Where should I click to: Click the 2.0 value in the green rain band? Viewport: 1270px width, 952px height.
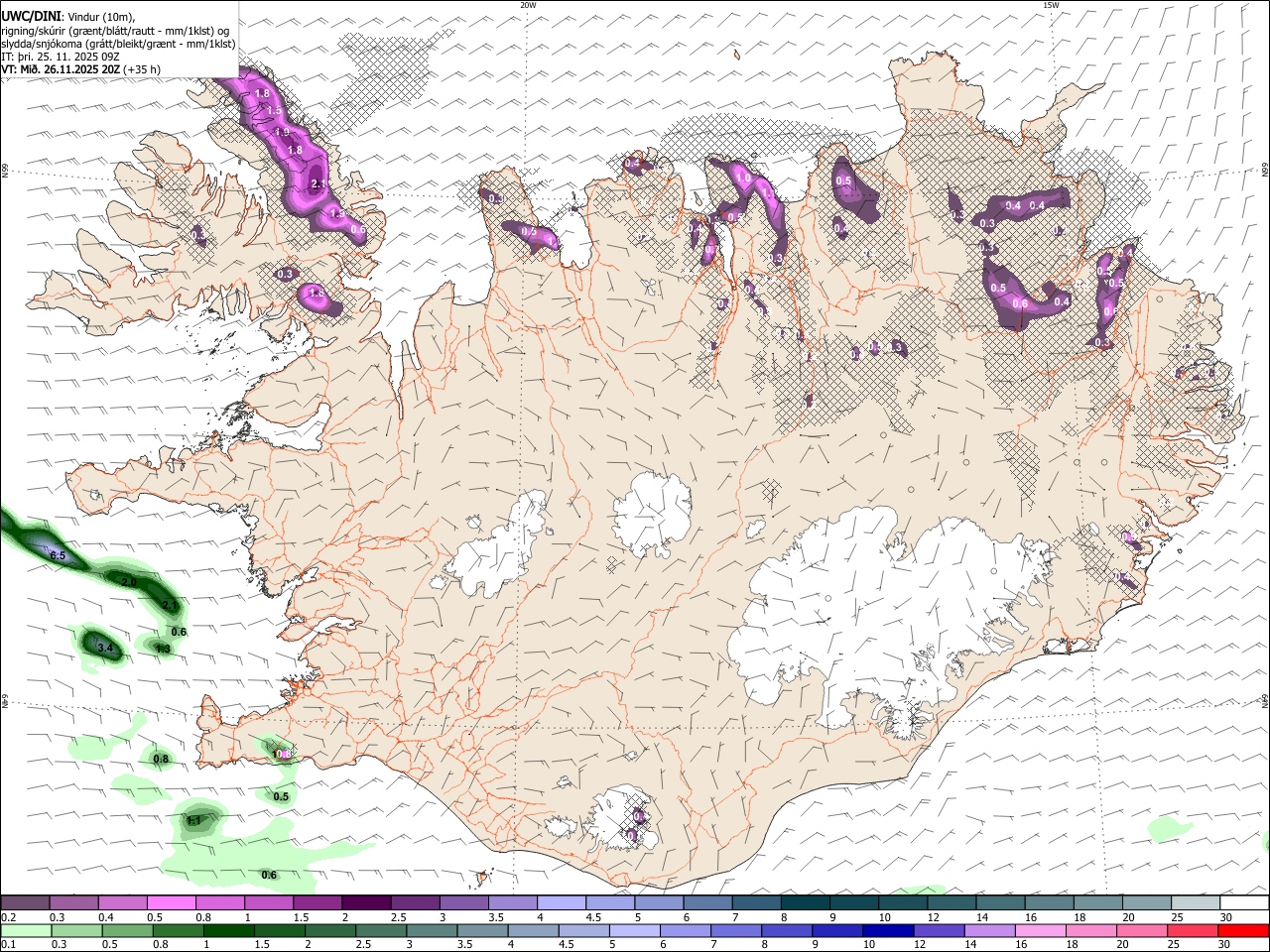coord(129,582)
